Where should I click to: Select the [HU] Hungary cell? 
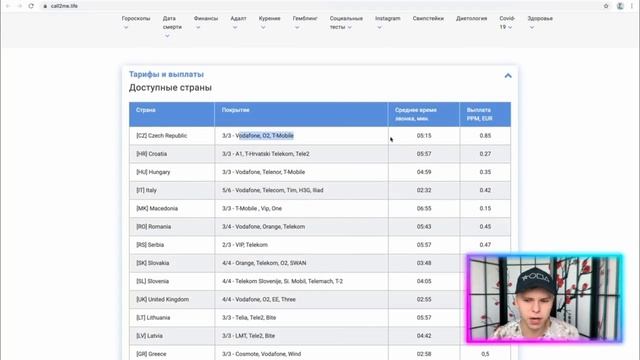point(172,172)
